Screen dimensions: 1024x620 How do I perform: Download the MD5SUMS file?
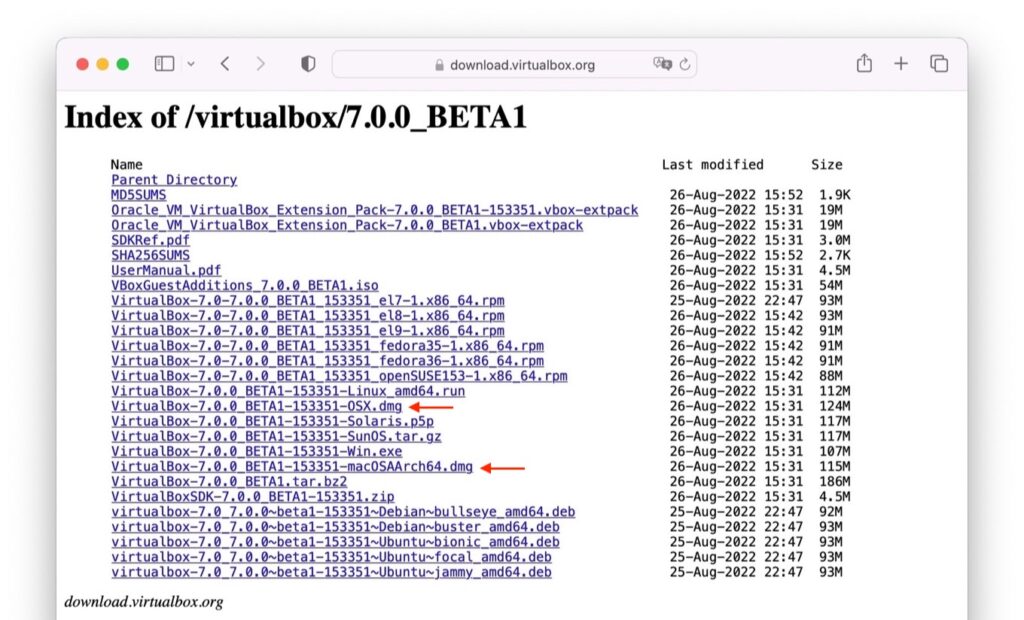point(137,194)
